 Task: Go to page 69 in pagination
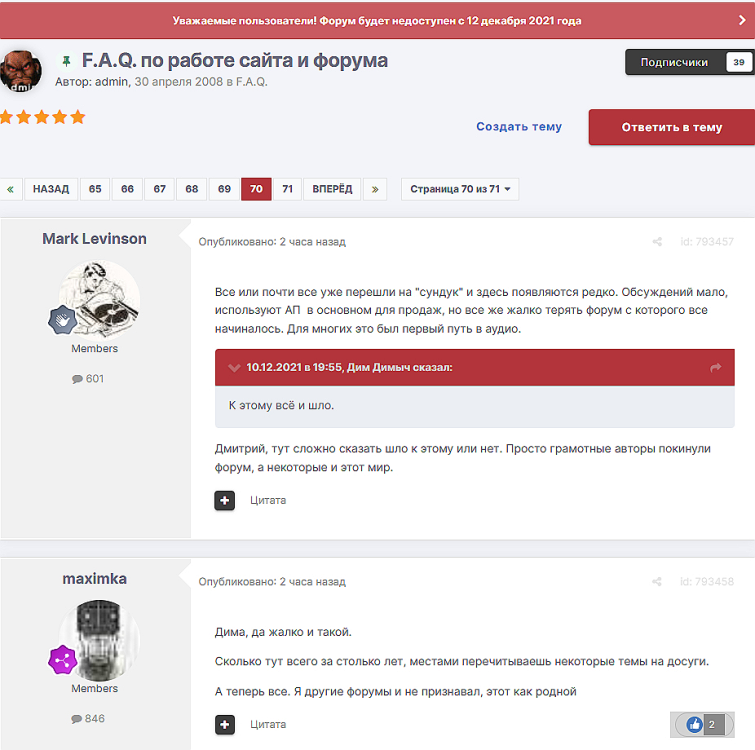point(224,189)
